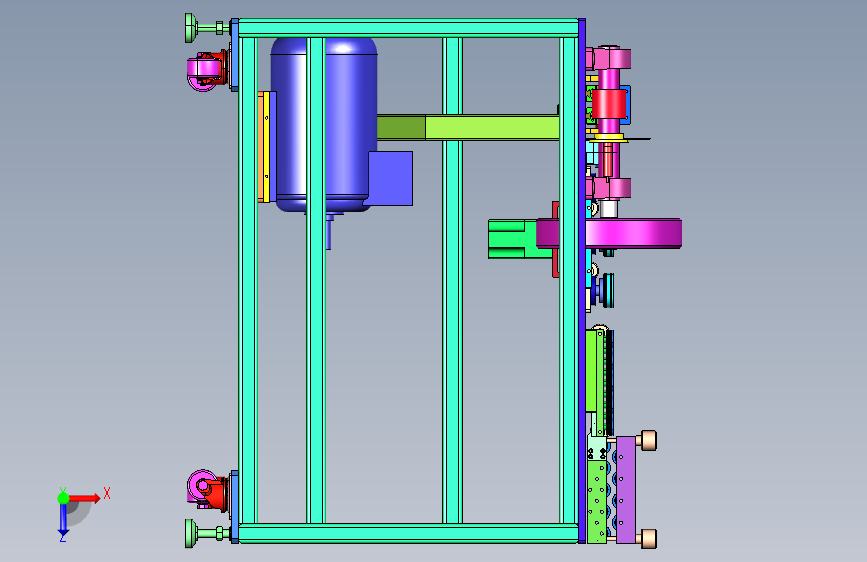
Task: Click the green Y axis dot of triad
Action: click(x=63, y=498)
